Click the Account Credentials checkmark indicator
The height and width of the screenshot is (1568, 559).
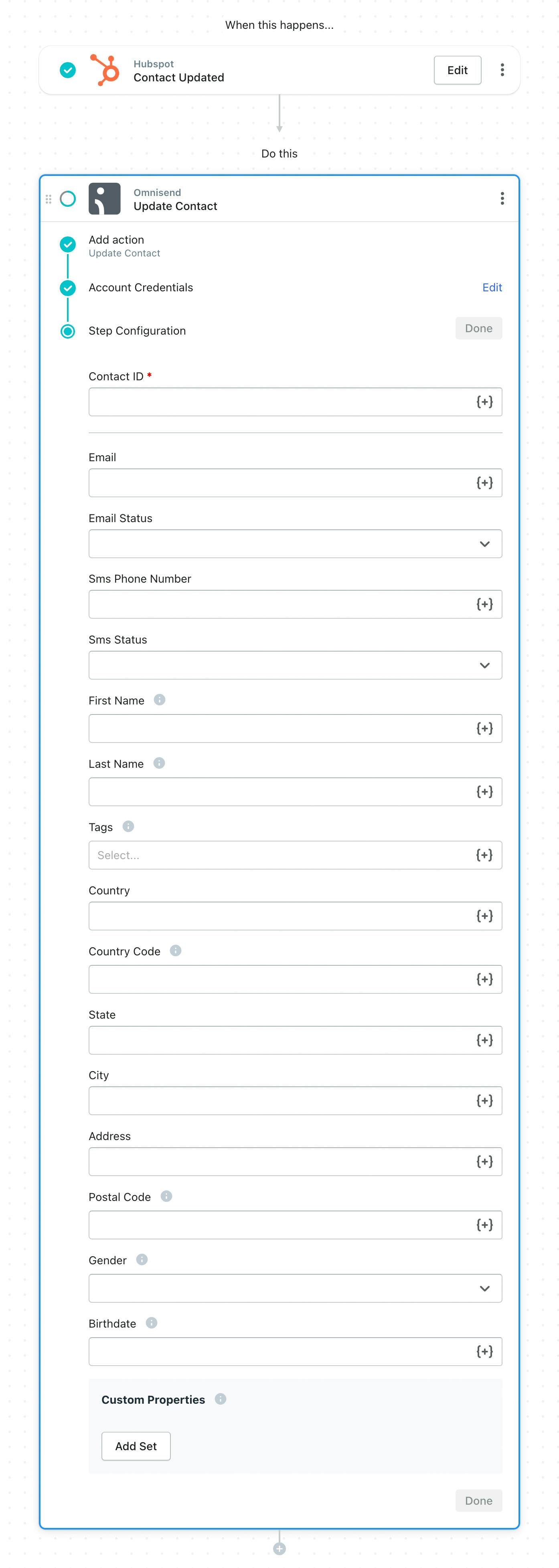[x=68, y=288]
